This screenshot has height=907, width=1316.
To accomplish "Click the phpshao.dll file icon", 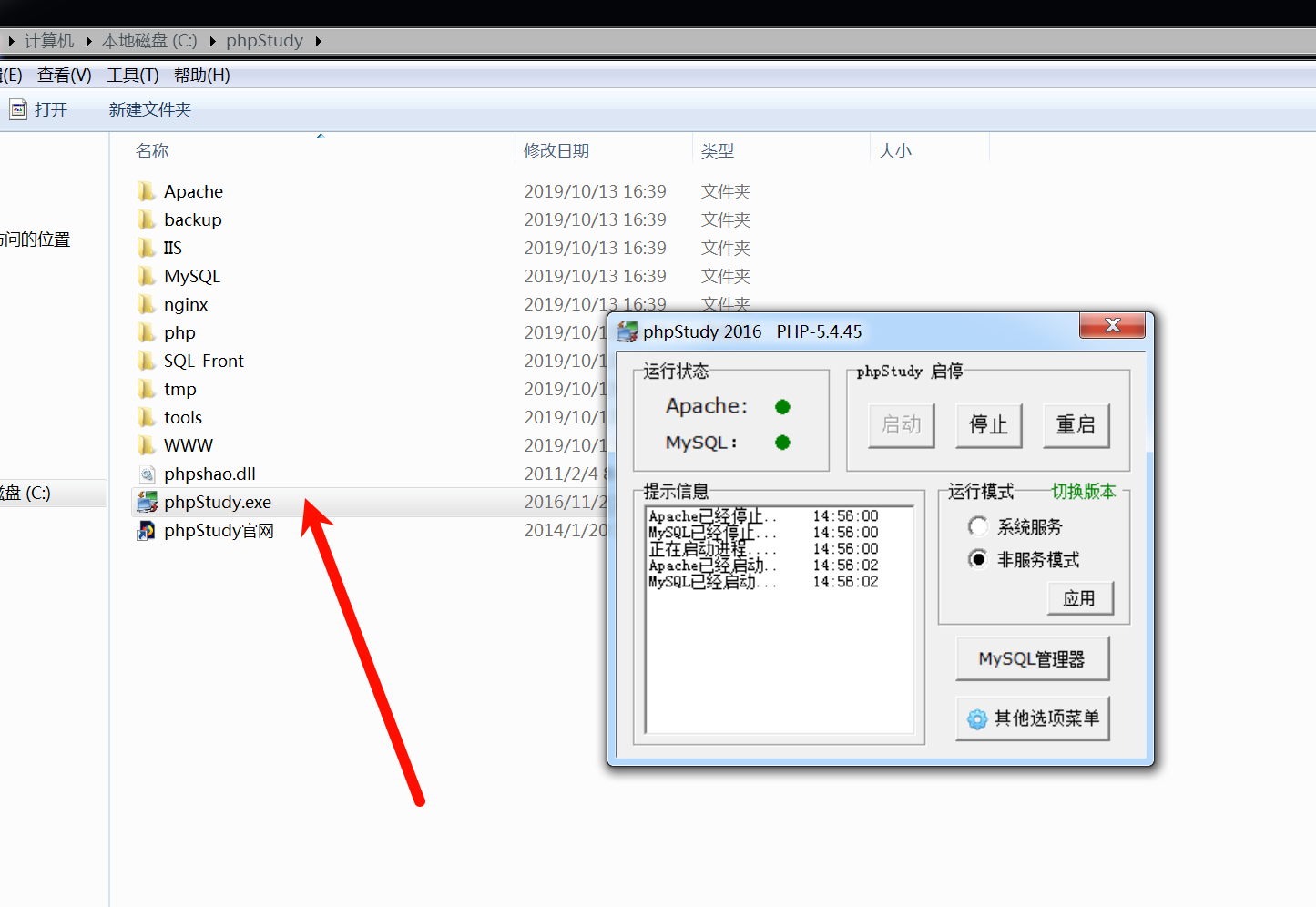I will 147,474.
